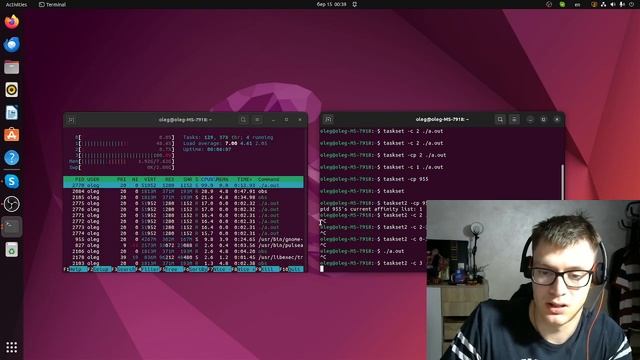Click the scrollbar in the taskset terminal
Viewport: 640px width, 360px height.
click(x=563, y=182)
